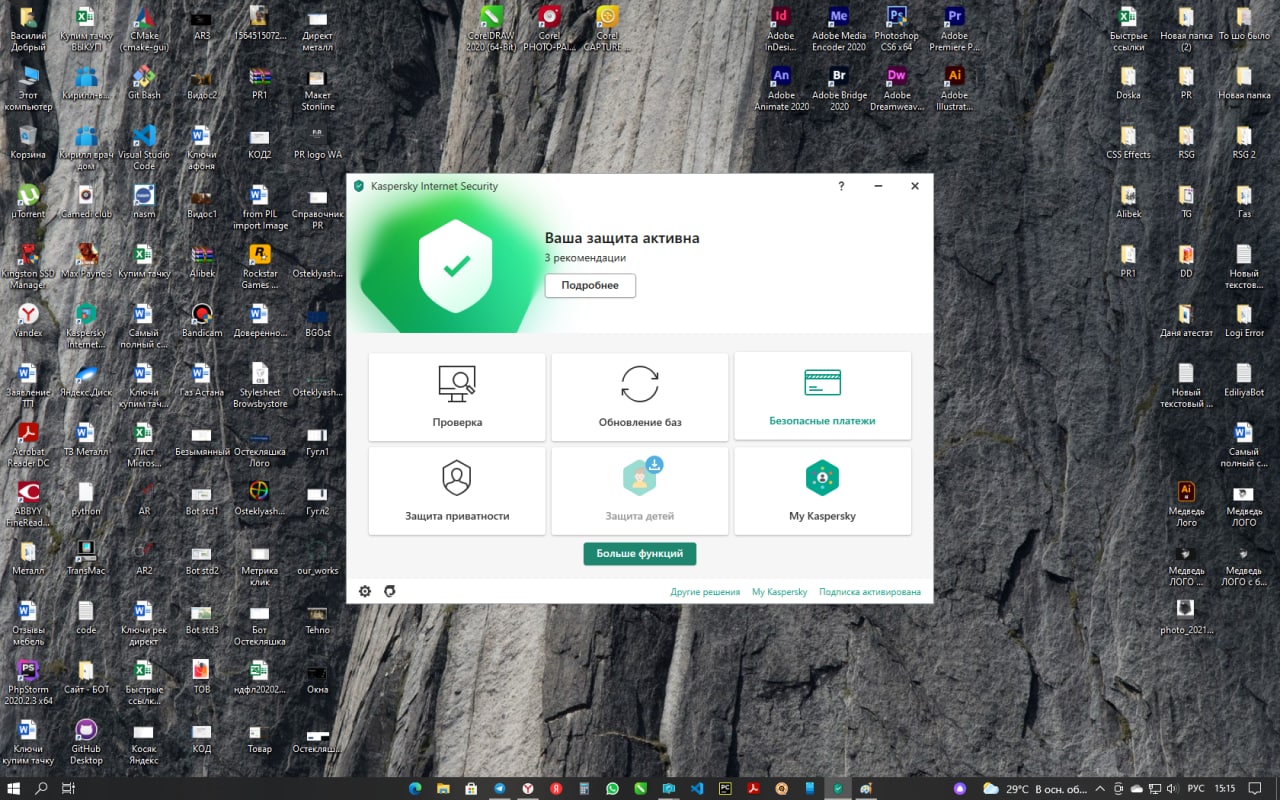The width and height of the screenshot is (1280, 800).
Task: Open the Обновление баз update tile
Action: [640, 397]
